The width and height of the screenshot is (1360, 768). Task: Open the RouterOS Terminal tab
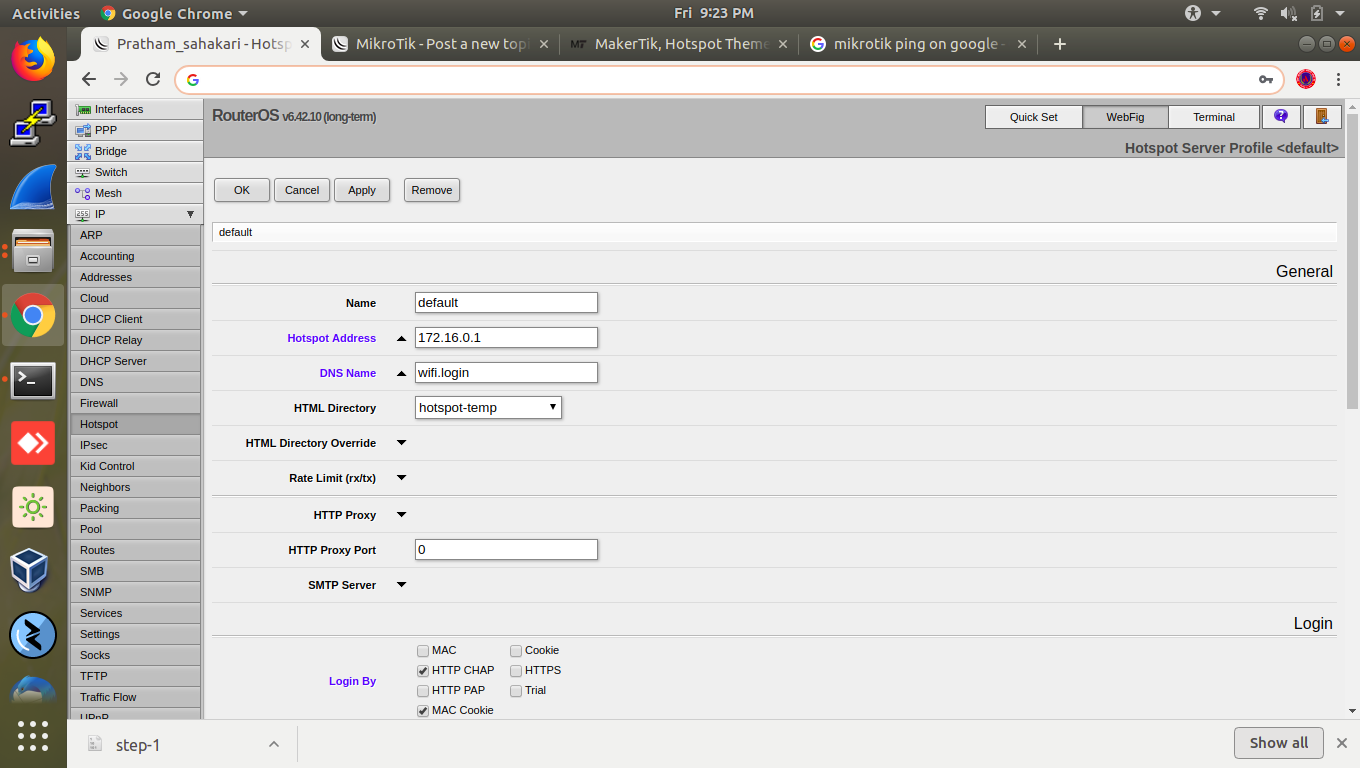point(1214,117)
